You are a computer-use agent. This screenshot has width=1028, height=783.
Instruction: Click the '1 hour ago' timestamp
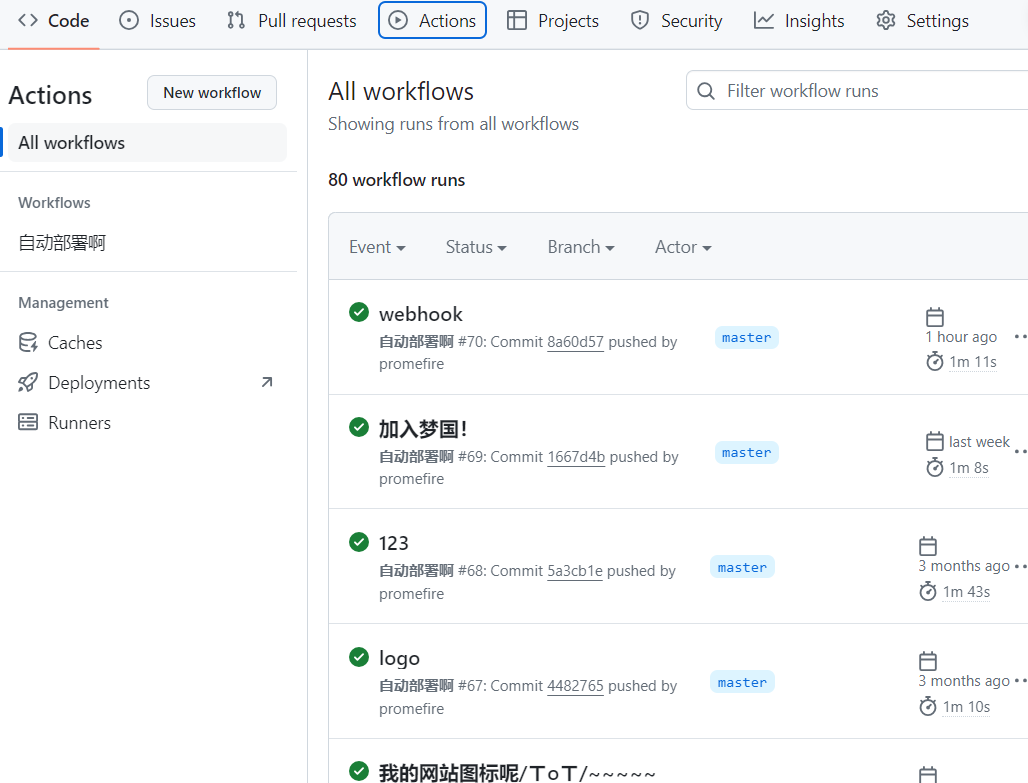click(x=961, y=337)
